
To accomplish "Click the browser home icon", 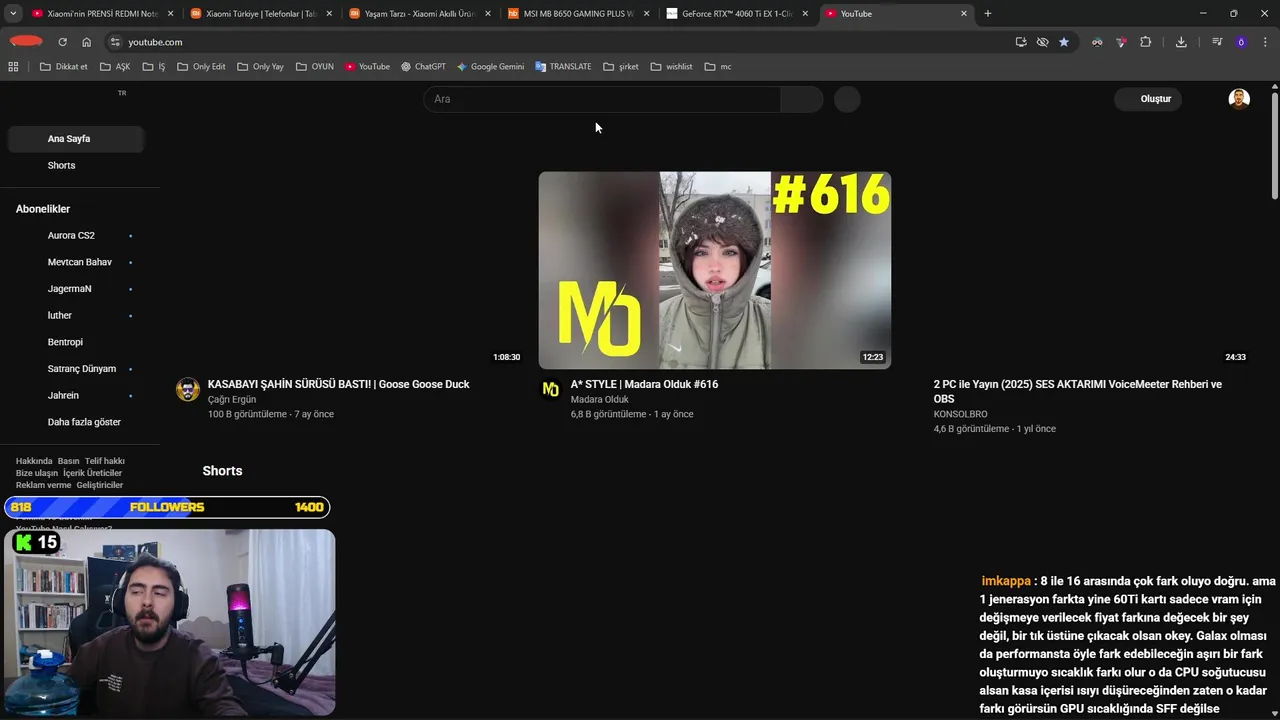I will tap(87, 42).
